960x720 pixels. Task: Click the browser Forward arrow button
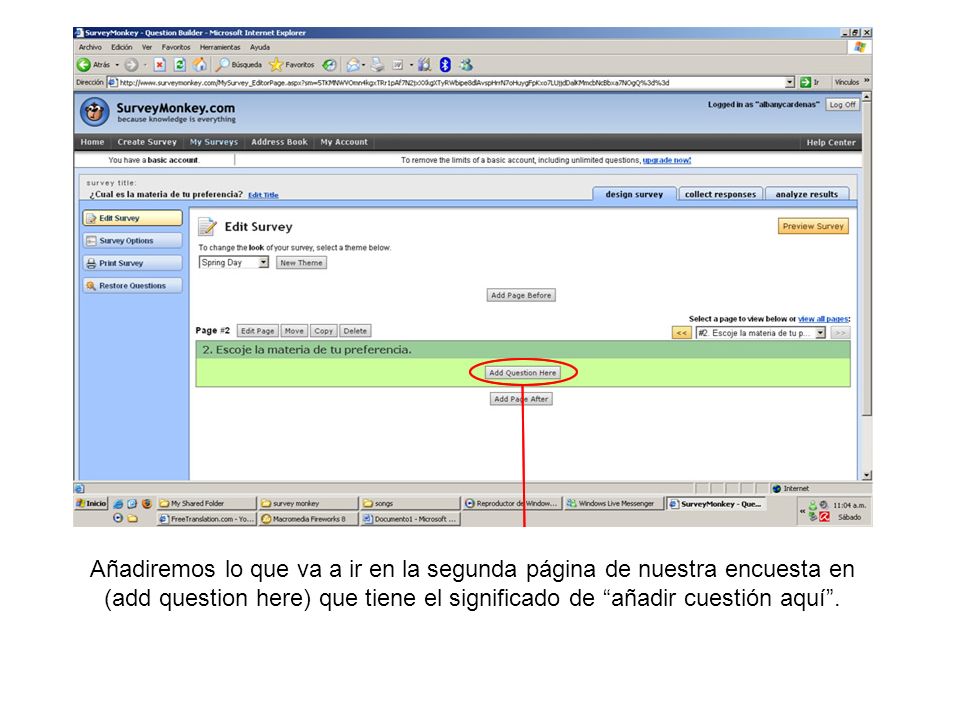point(131,64)
